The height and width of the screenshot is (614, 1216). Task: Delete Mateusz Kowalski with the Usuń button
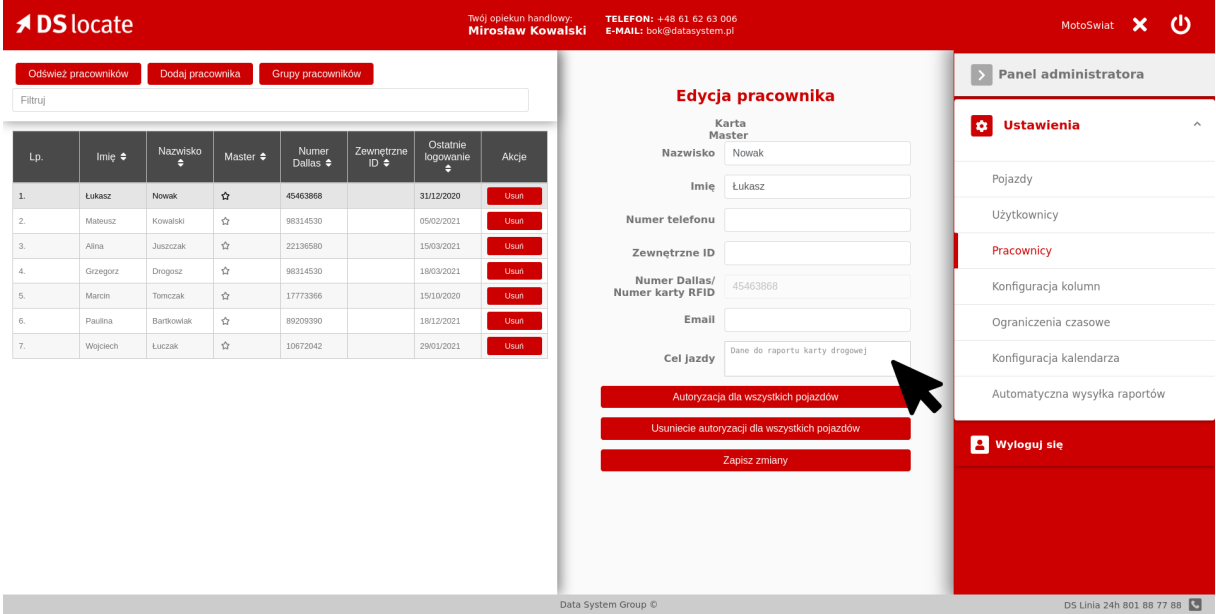point(514,221)
